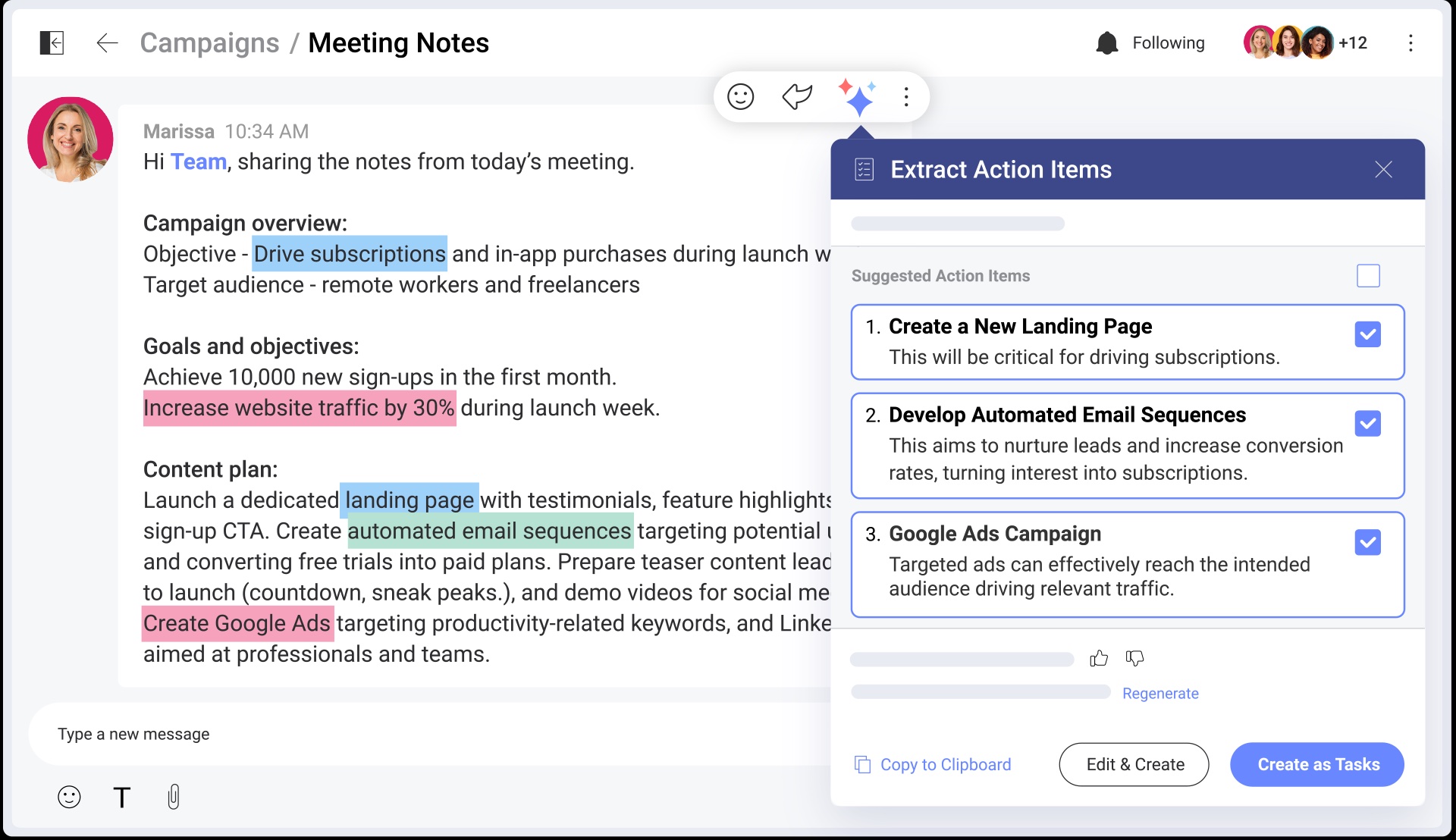Viewport: 1456px width, 840px height.
Task: Click the Extract Action Items checklist icon
Action: tap(864, 169)
